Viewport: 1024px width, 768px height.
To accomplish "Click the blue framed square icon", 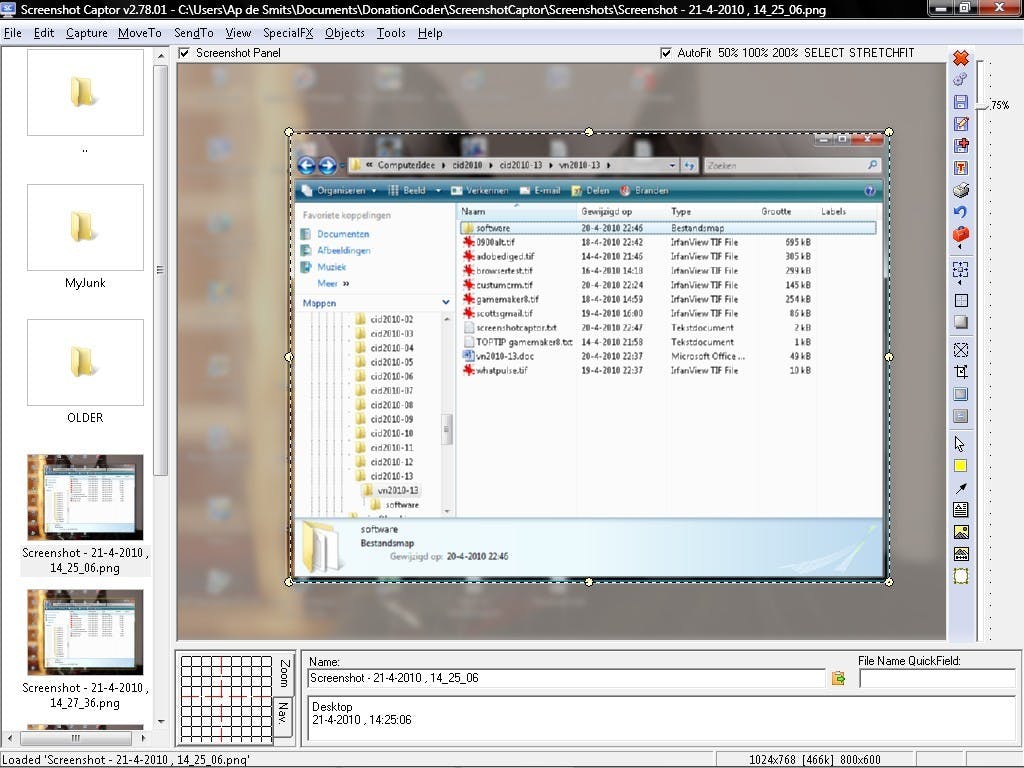I will (961, 394).
